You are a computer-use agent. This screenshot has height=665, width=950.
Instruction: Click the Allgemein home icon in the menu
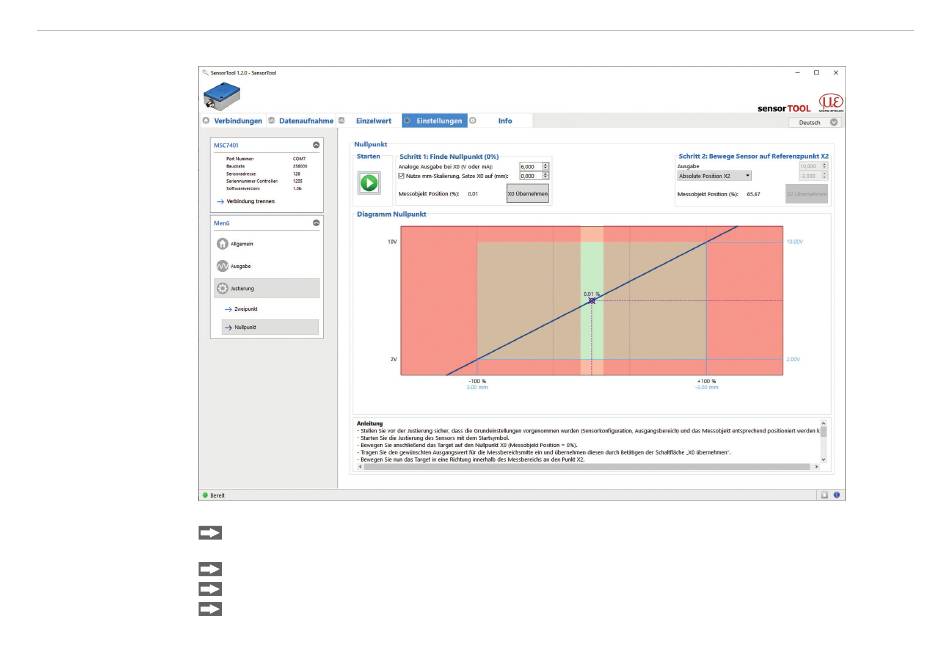click(x=222, y=243)
